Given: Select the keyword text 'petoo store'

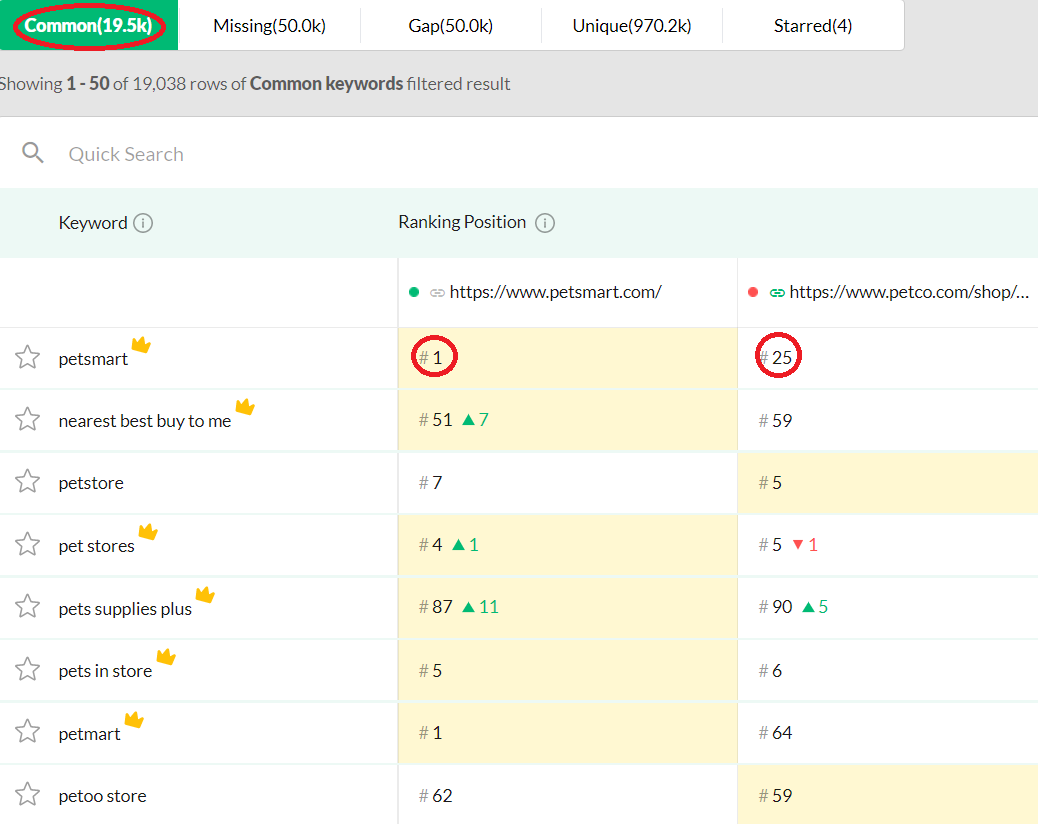Looking at the screenshot, I should tap(102, 796).
